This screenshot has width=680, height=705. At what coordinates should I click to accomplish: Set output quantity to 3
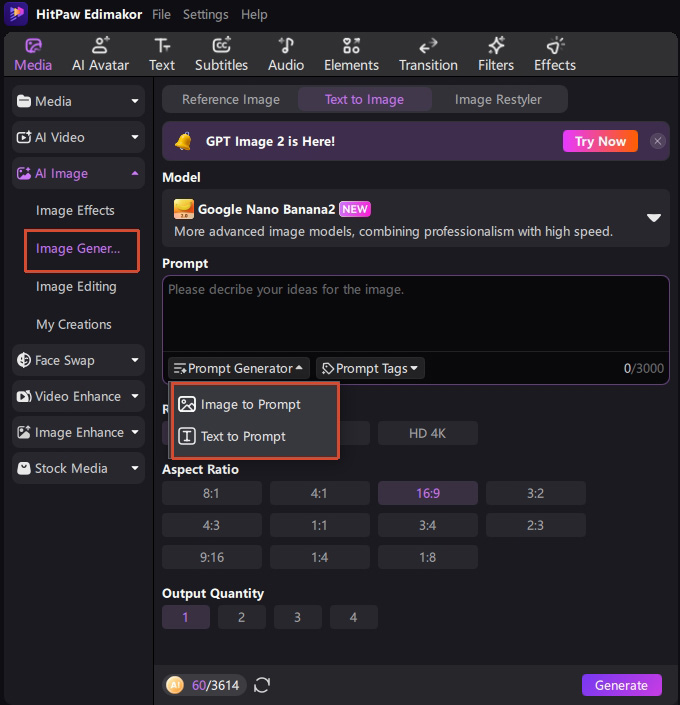coord(297,617)
